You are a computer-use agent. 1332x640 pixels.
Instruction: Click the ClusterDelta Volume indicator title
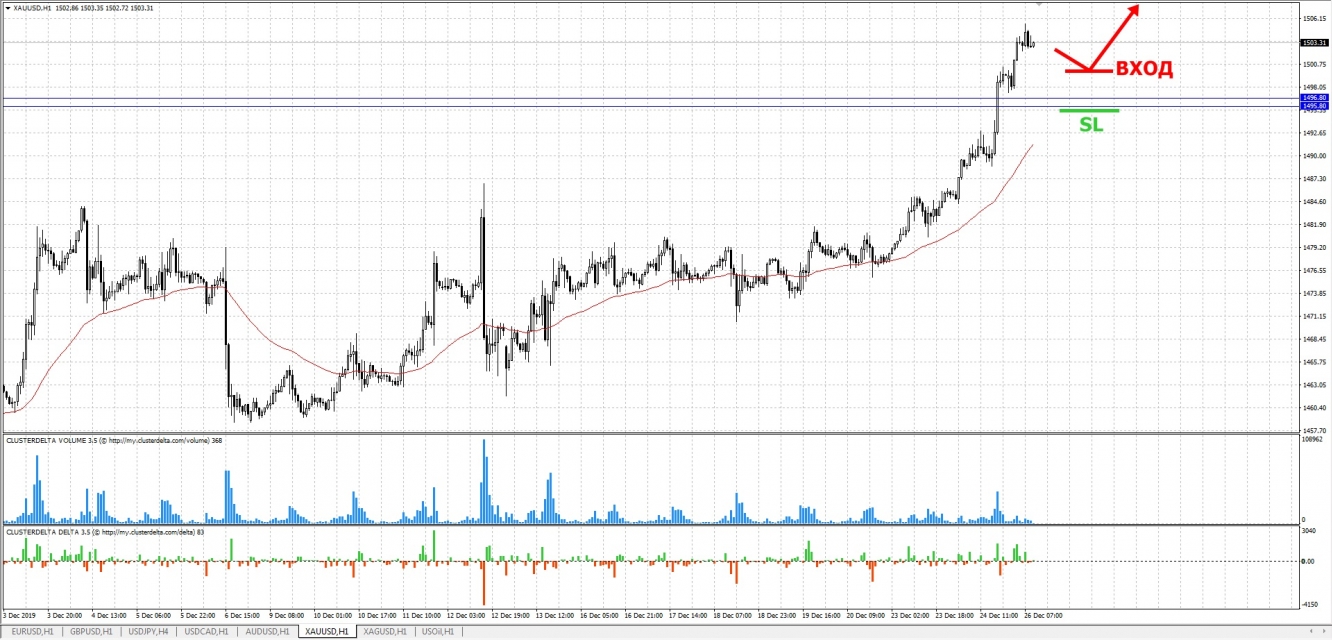(108, 440)
